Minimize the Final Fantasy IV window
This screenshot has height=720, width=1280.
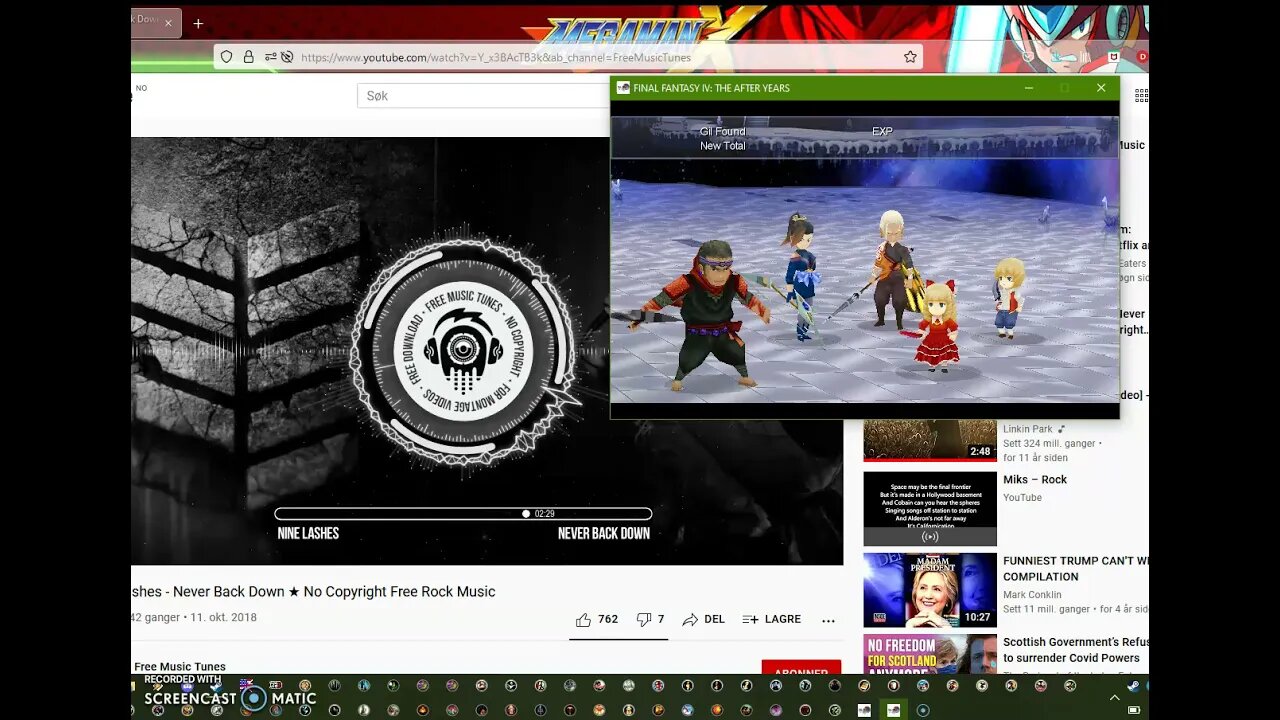click(1029, 88)
